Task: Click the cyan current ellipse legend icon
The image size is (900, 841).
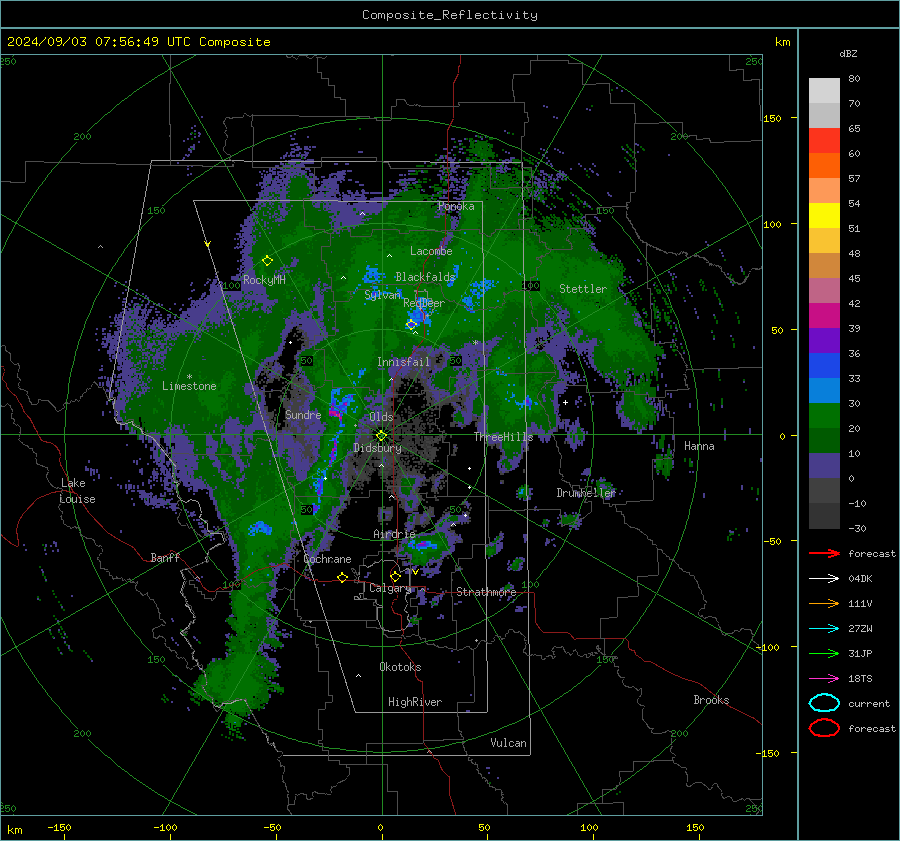Action: (824, 703)
